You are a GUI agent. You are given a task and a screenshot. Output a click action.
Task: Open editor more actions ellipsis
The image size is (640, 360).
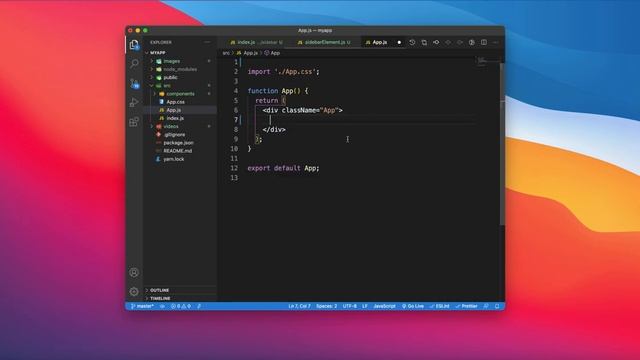tap(496, 42)
